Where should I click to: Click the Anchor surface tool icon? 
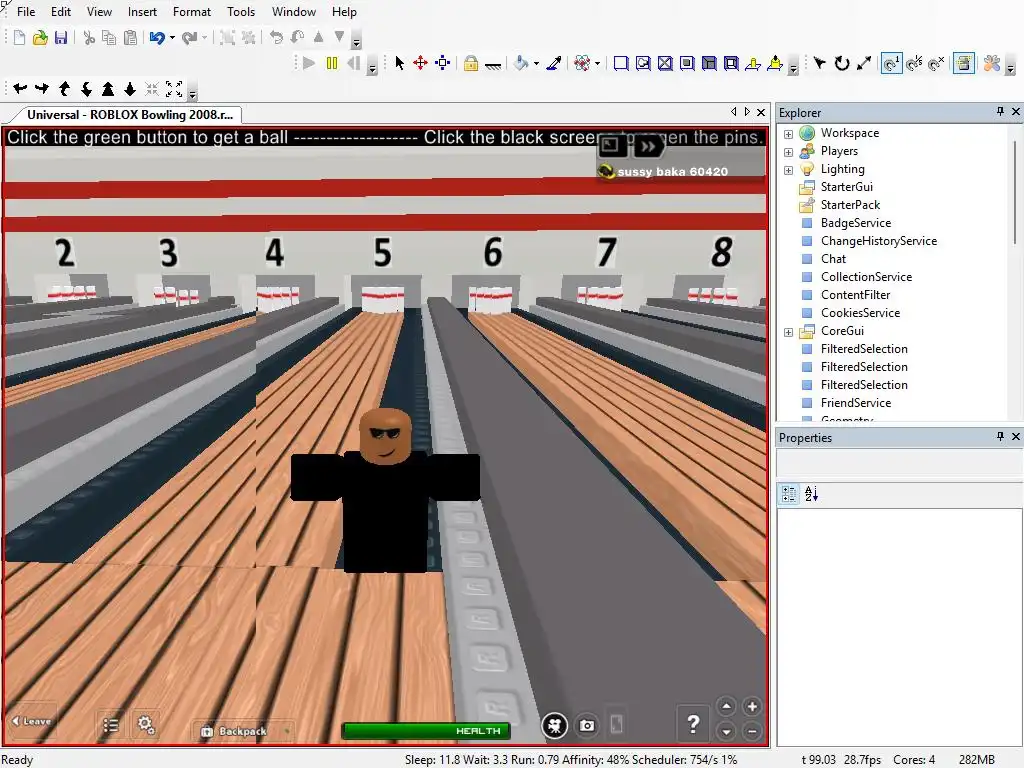[493, 64]
